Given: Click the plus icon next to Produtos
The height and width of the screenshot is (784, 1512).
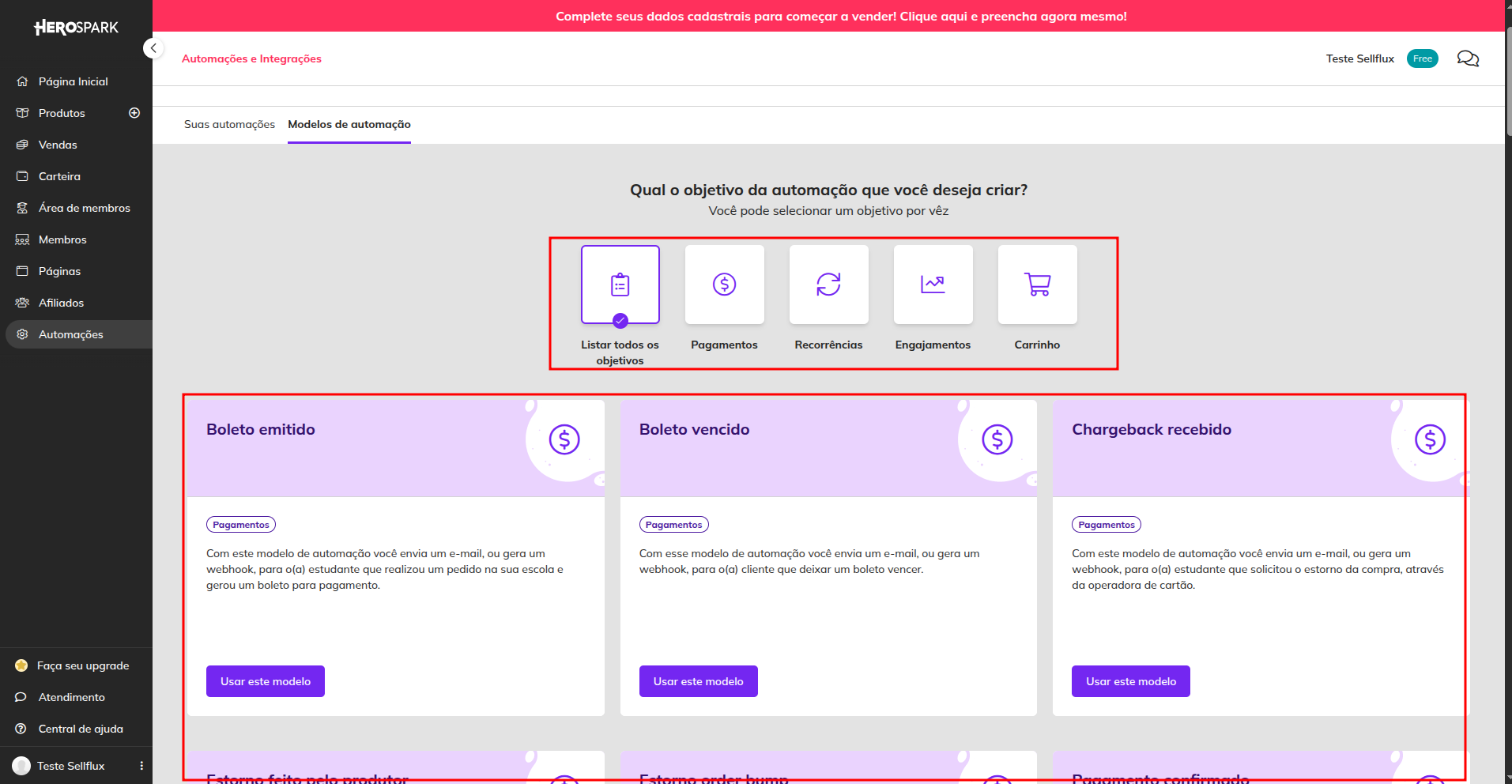Looking at the screenshot, I should coord(134,113).
